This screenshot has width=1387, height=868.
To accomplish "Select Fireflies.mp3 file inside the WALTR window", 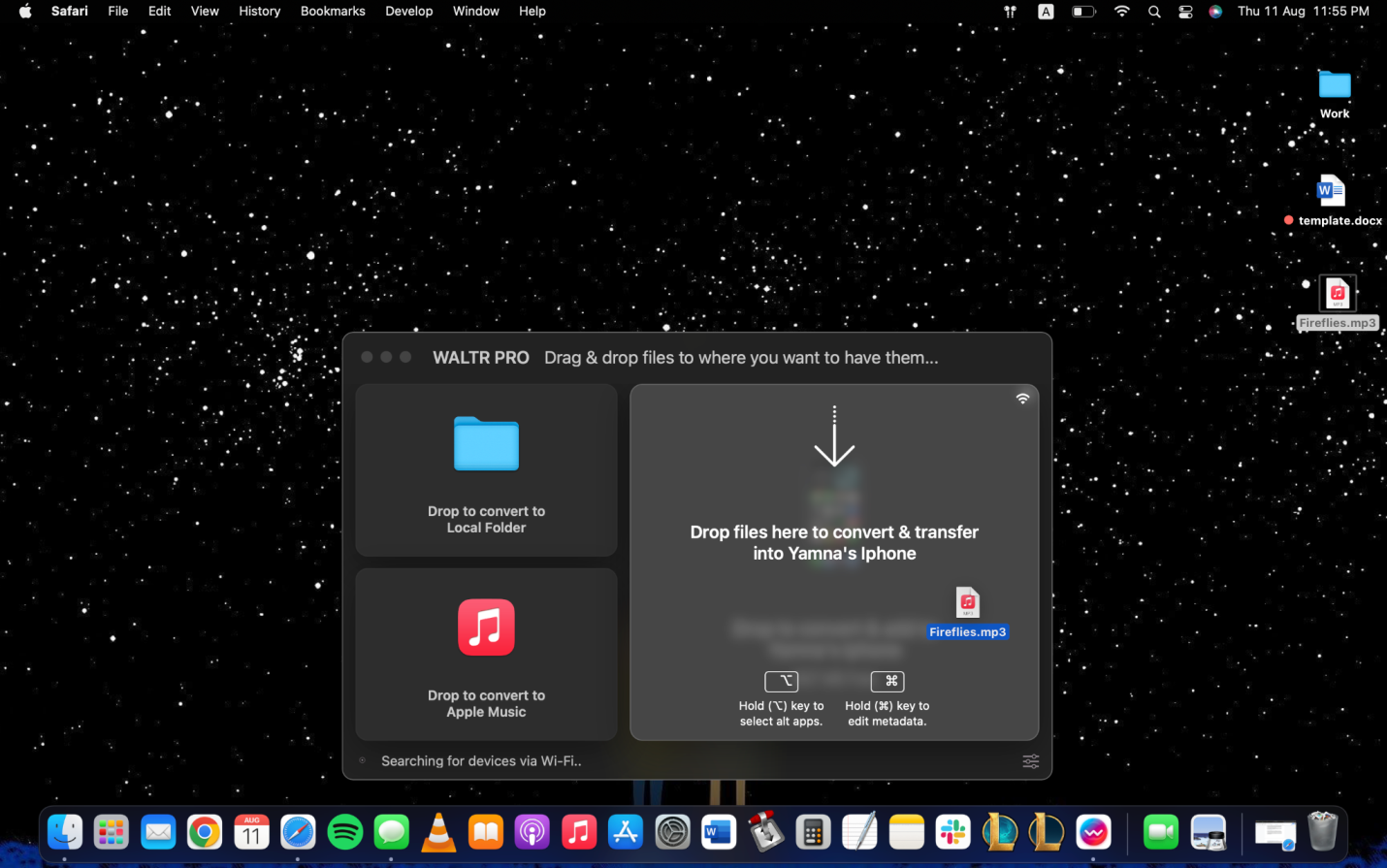I will coord(968,613).
